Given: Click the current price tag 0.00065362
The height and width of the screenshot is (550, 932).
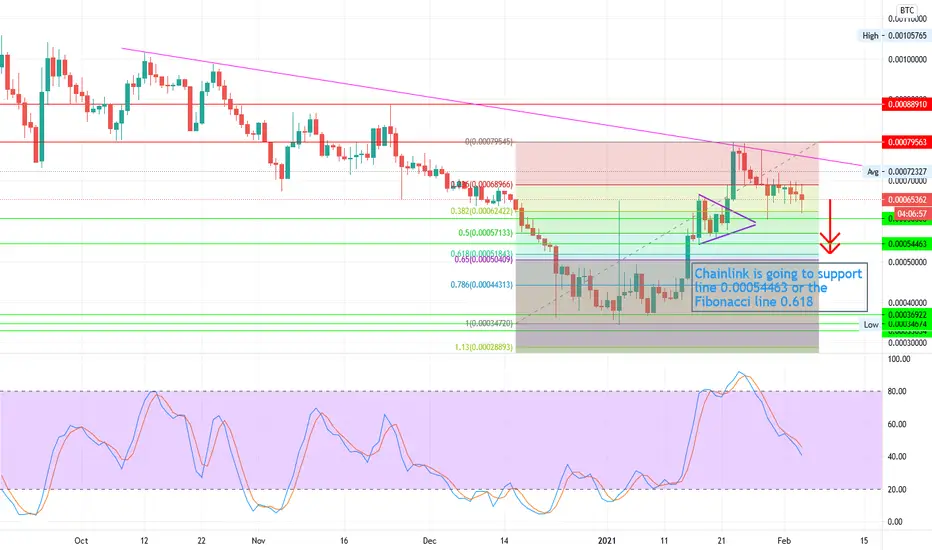Looking at the screenshot, I should point(906,199).
